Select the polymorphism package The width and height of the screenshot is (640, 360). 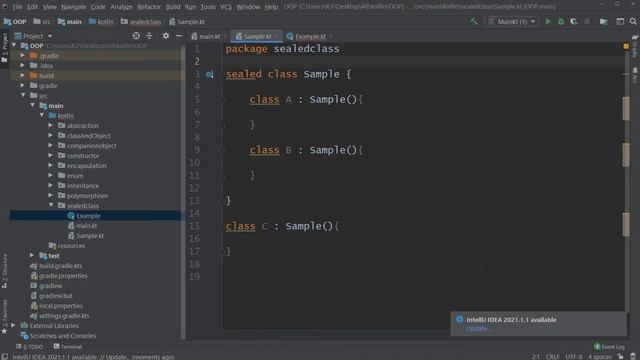pyautogui.click(x=87, y=196)
